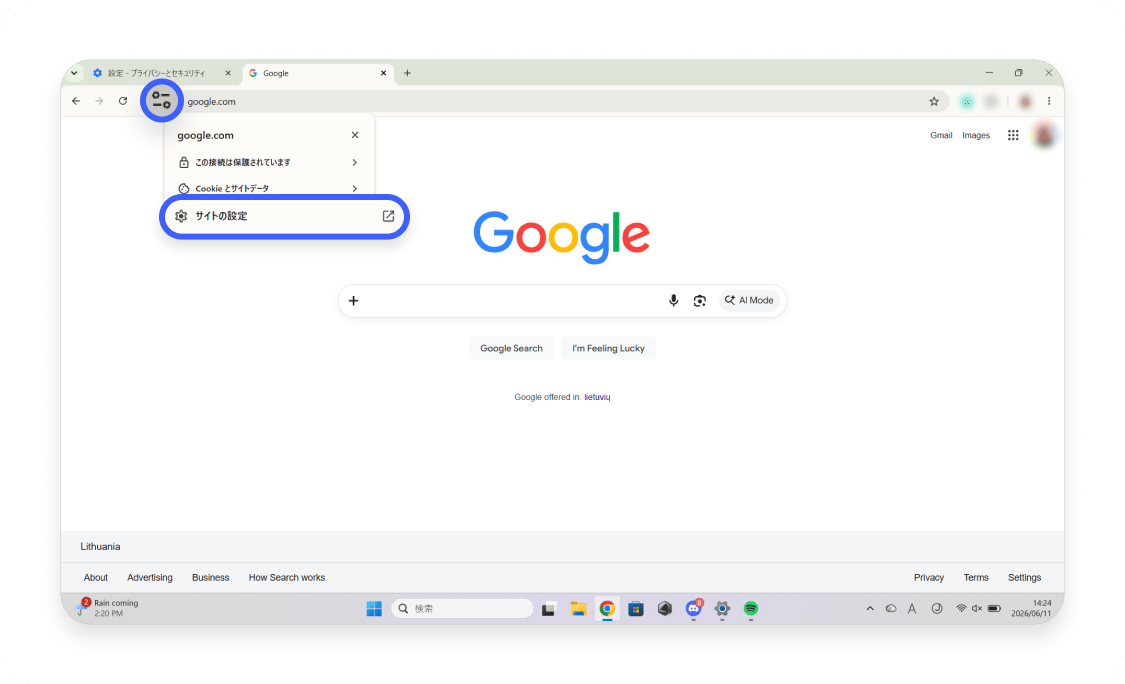Open the Privacy footer link
Viewport: 1125px width, 684px height.
click(x=928, y=578)
